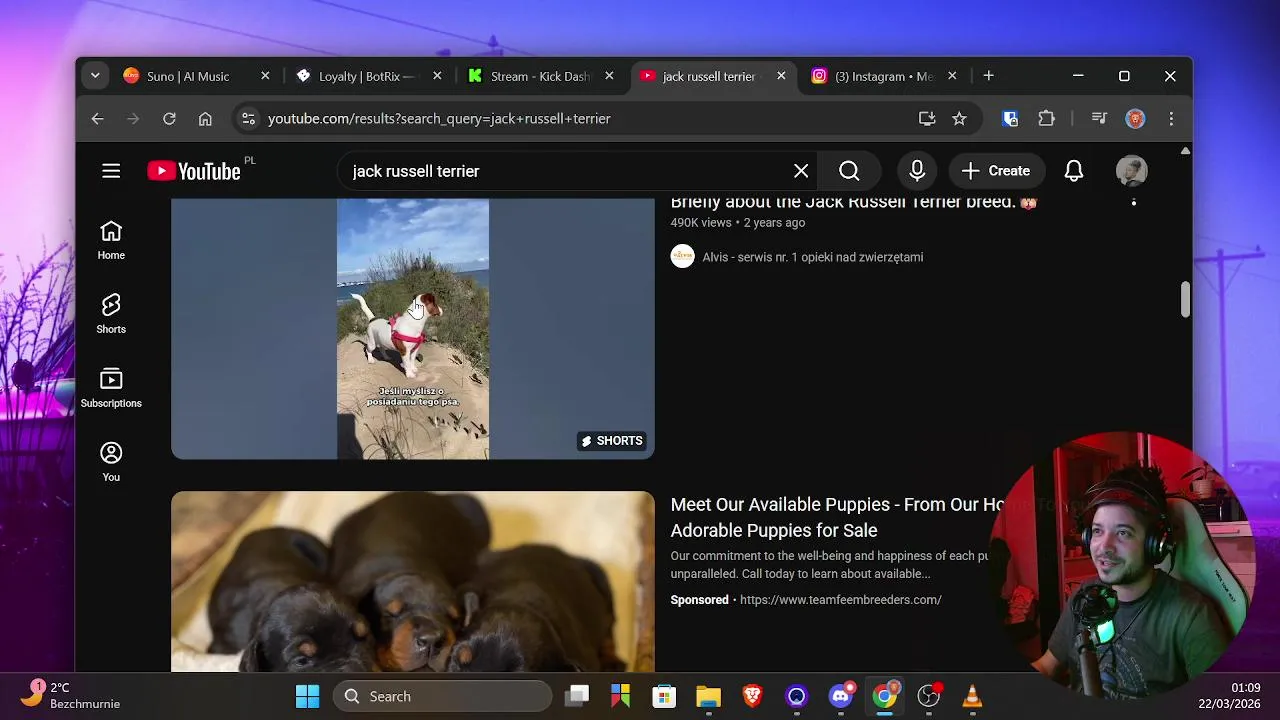Install app using the address bar install icon
The height and width of the screenshot is (720, 1280).
[927, 118]
